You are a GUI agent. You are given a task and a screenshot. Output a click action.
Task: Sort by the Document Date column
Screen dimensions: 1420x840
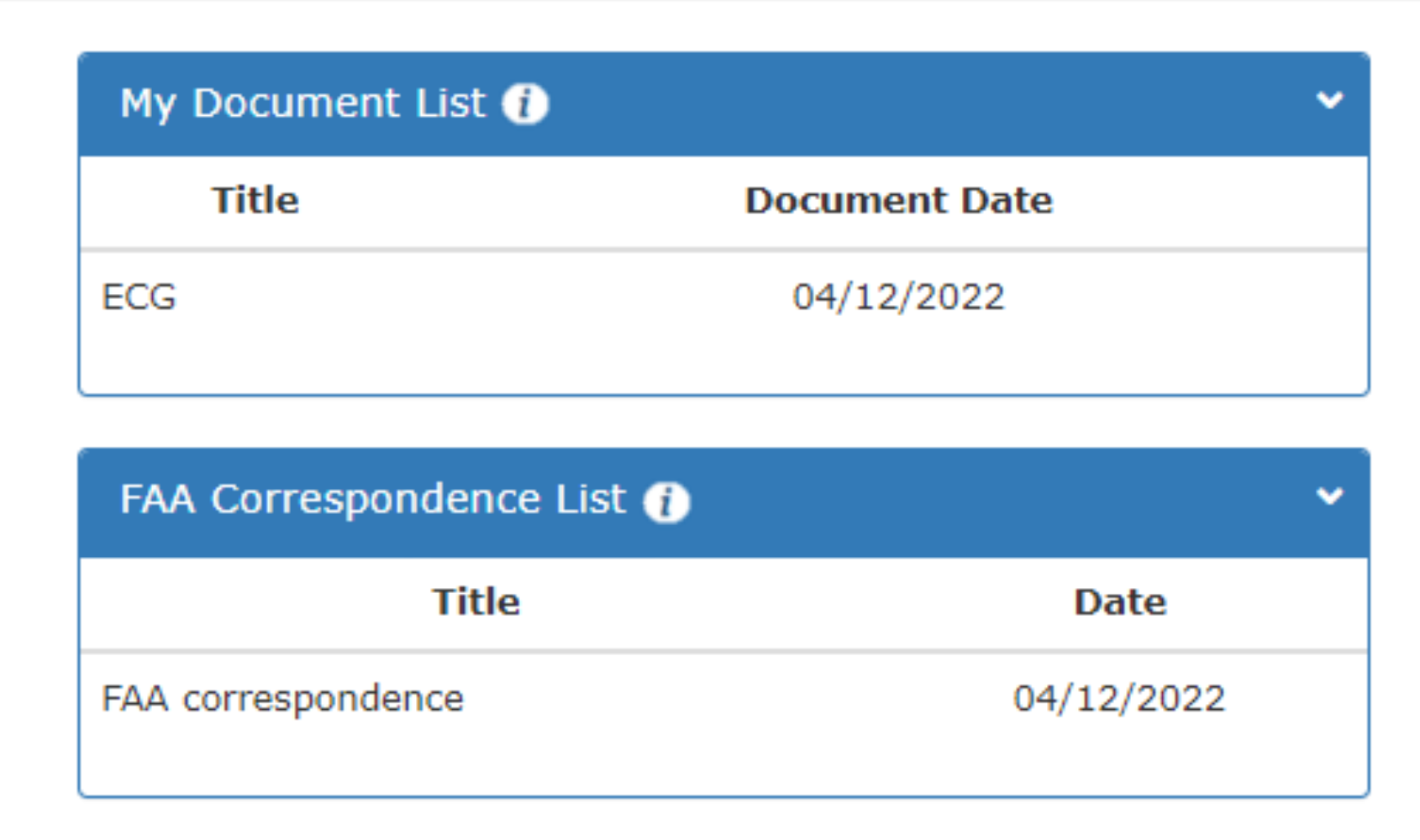point(900,199)
